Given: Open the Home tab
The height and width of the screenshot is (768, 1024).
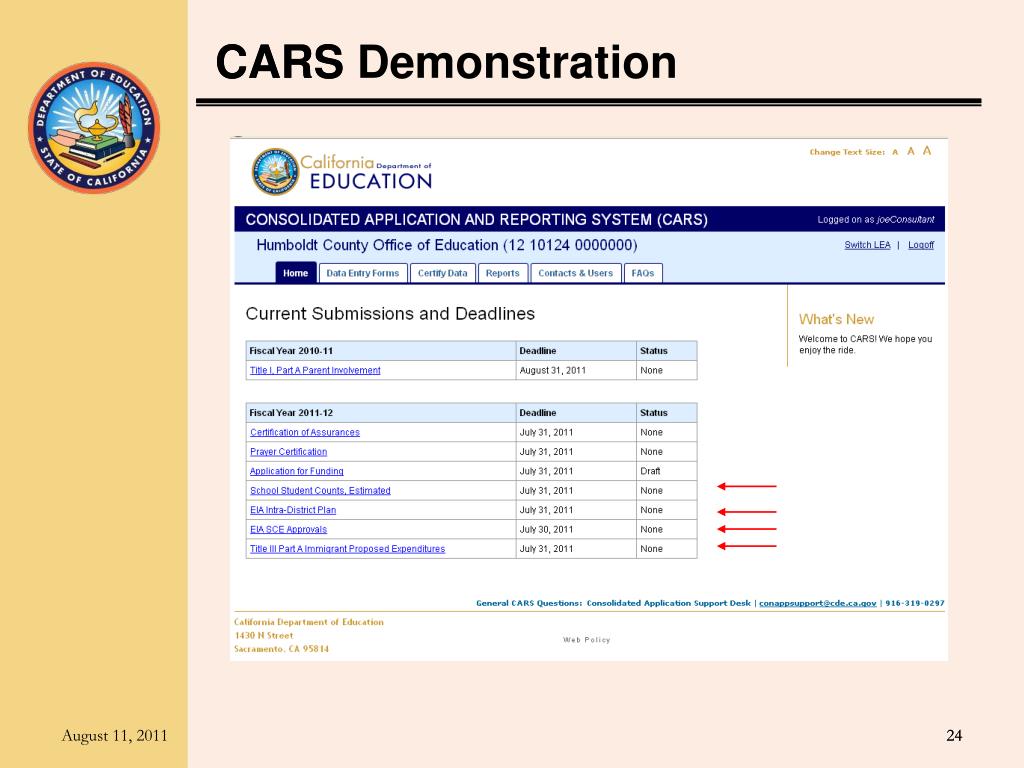Looking at the screenshot, I should pyautogui.click(x=296, y=273).
